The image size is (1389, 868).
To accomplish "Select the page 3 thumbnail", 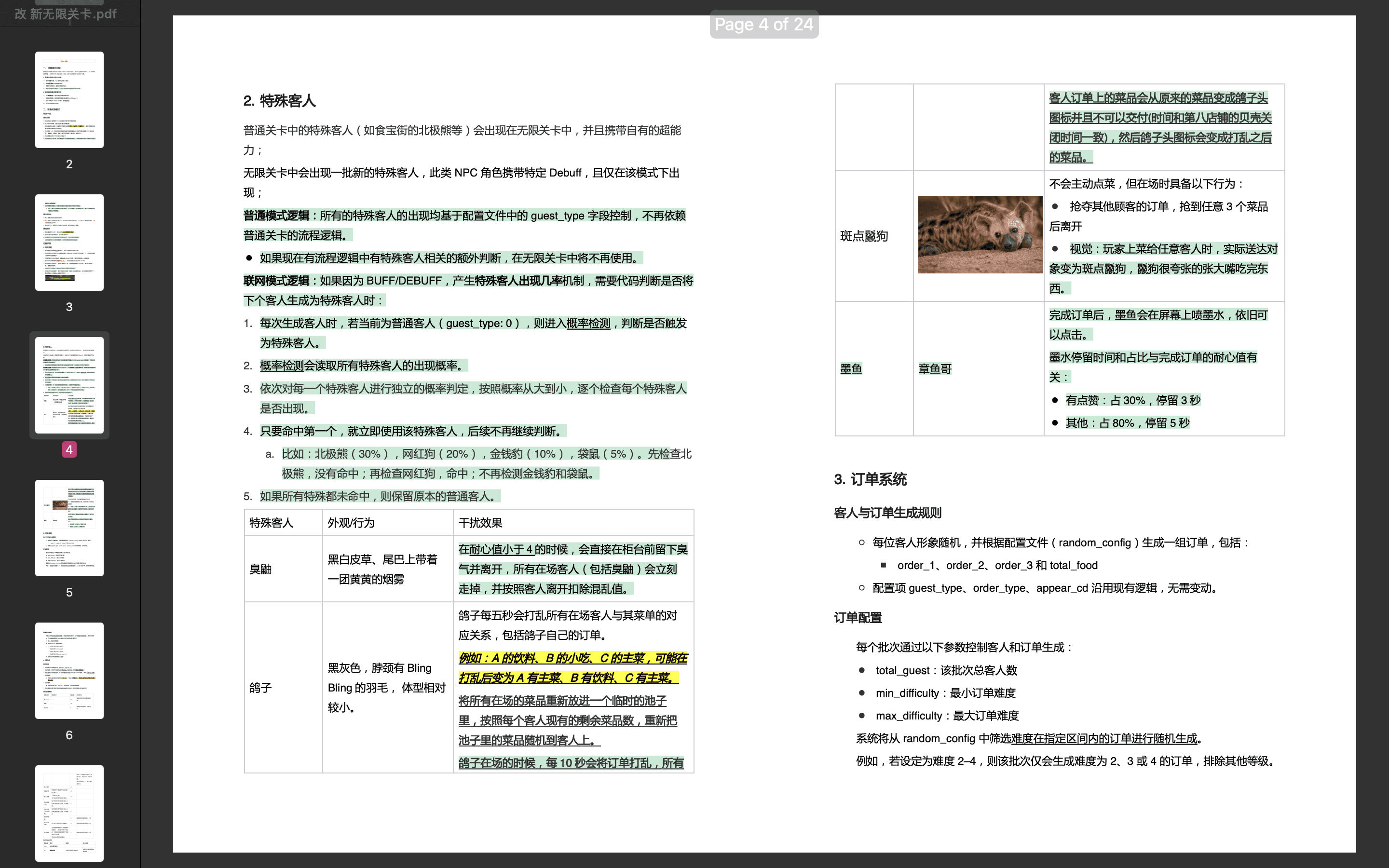I will (69, 242).
